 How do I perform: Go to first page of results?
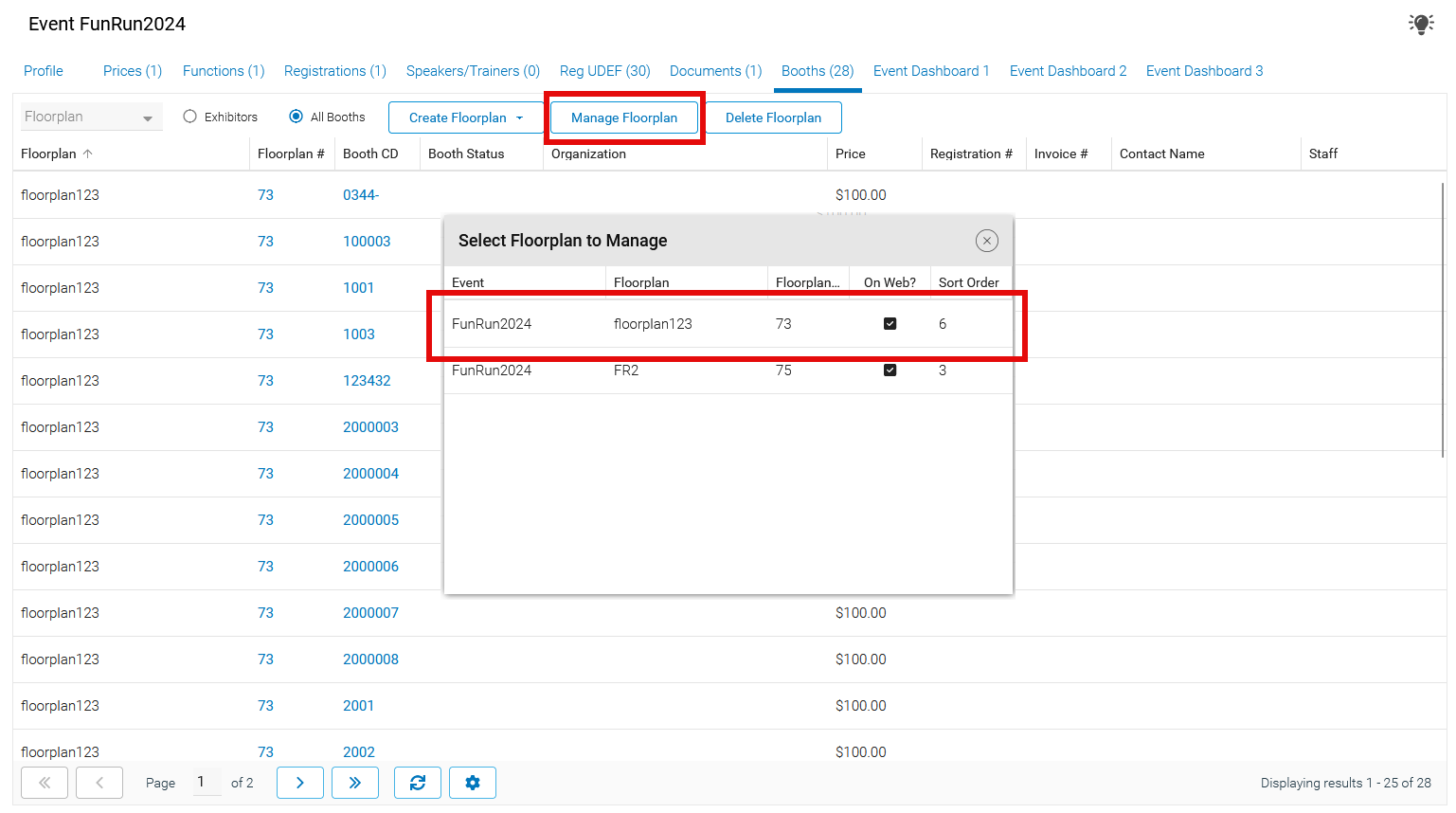[45, 783]
